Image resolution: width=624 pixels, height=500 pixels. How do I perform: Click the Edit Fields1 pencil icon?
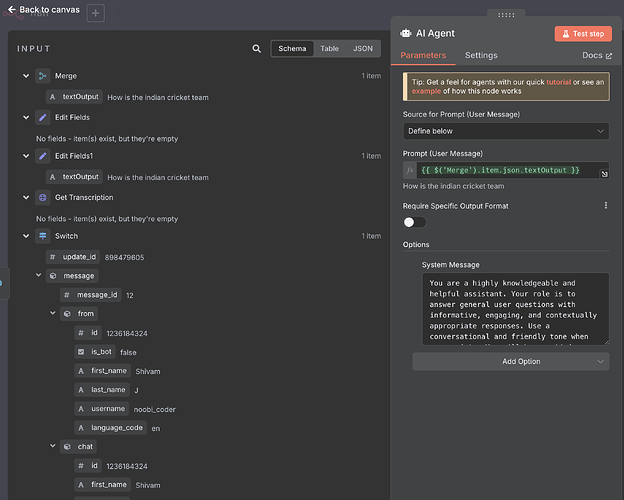click(43, 156)
